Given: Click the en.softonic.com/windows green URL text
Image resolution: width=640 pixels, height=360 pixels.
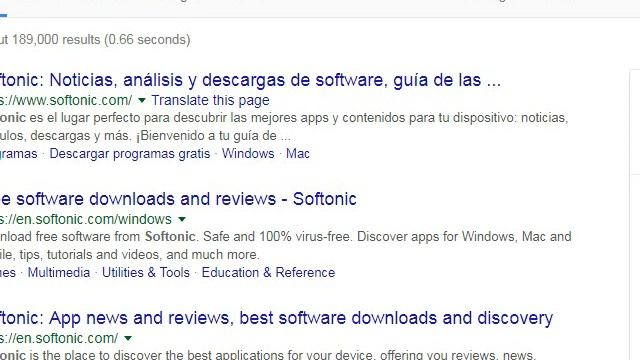Looking at the screenshot, I should [x=86, y=220].
